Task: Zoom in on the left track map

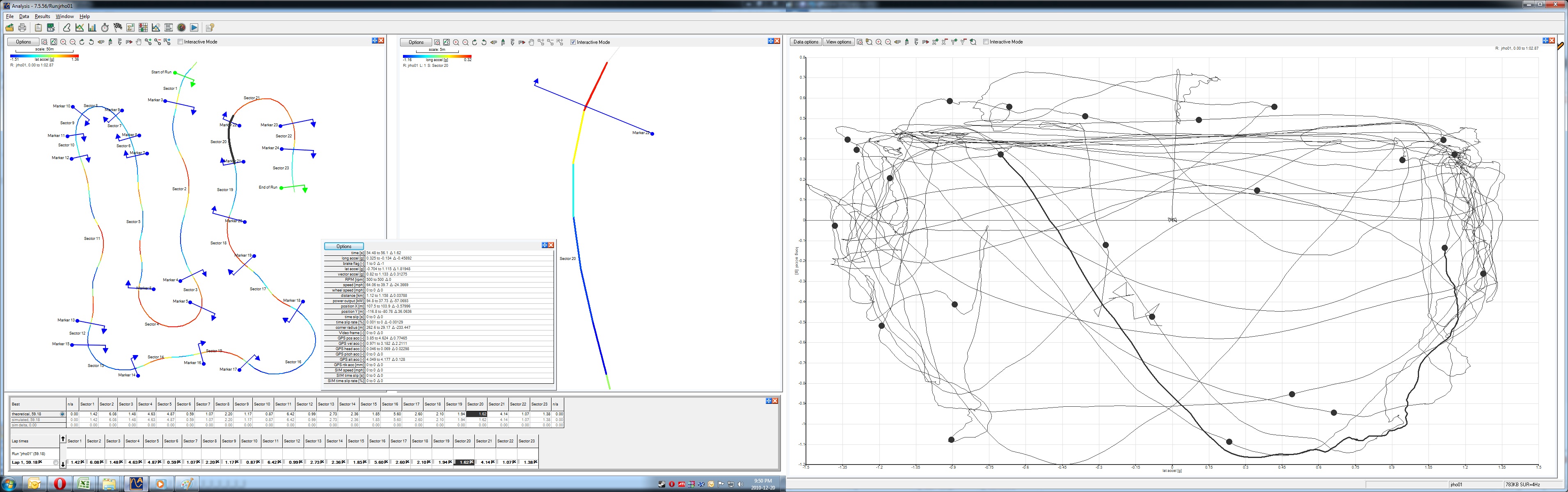Action: (x=63, y=42)
